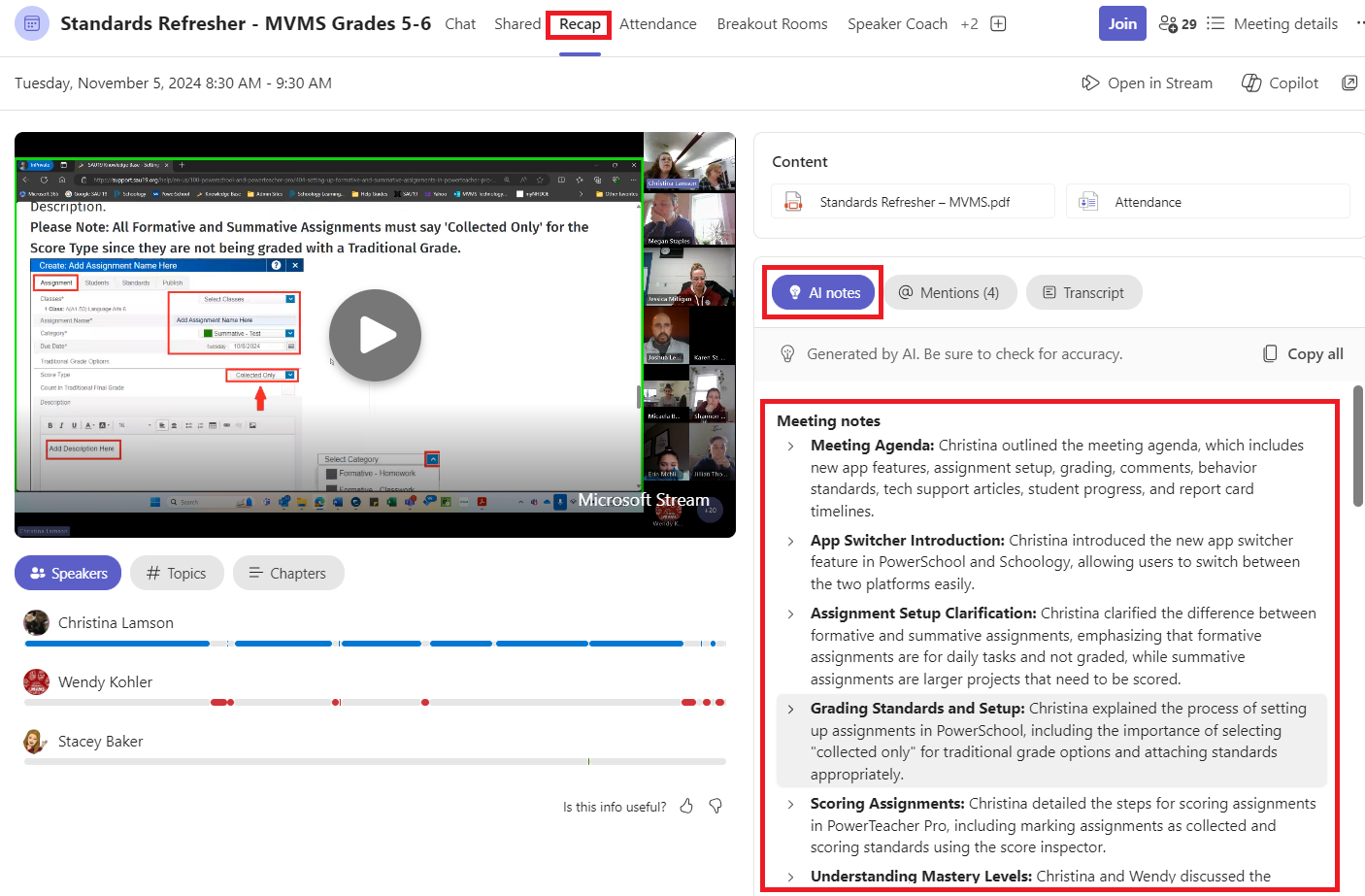This screenshot has width=1365, height=896.
Task: Select the AI notes pill
Action: pyautogui.click(x=823, y=292)
